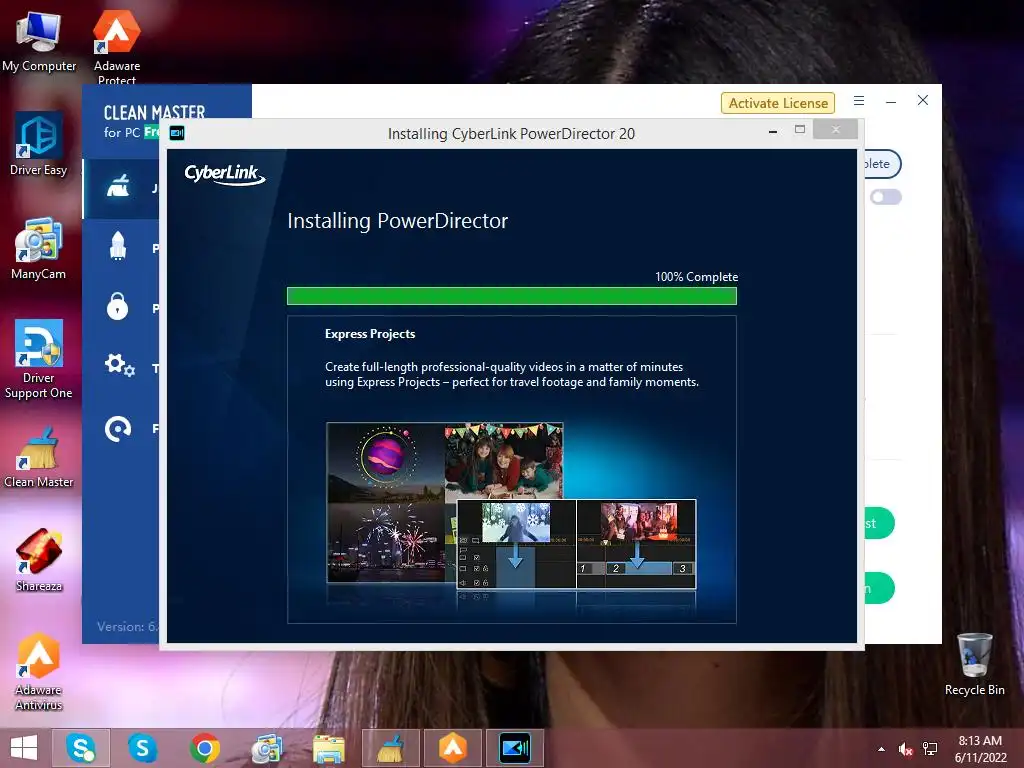Screen dimensions: 1024x768
Task: Open the Tools gears icon in Clean Master
Action: pos(120,365)
